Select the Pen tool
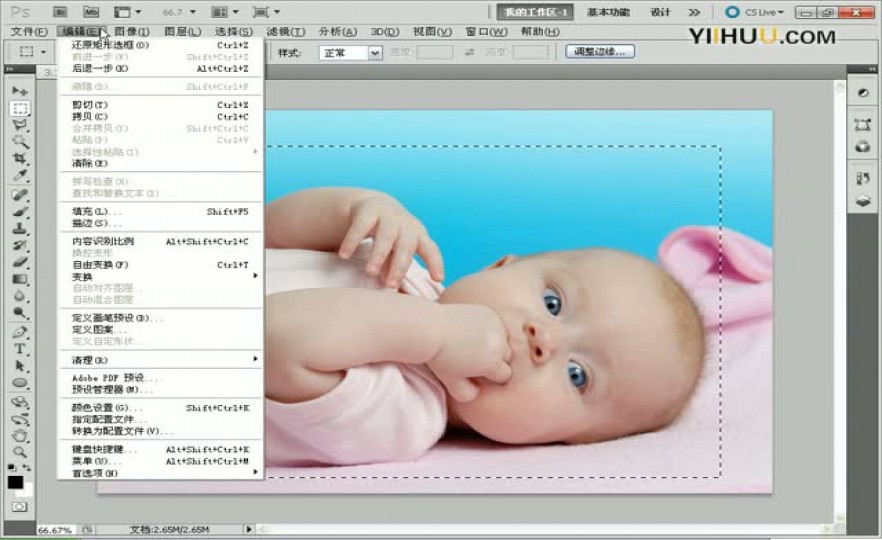The height and width of the screenshot is (540, 882). [x=20, y=332]
